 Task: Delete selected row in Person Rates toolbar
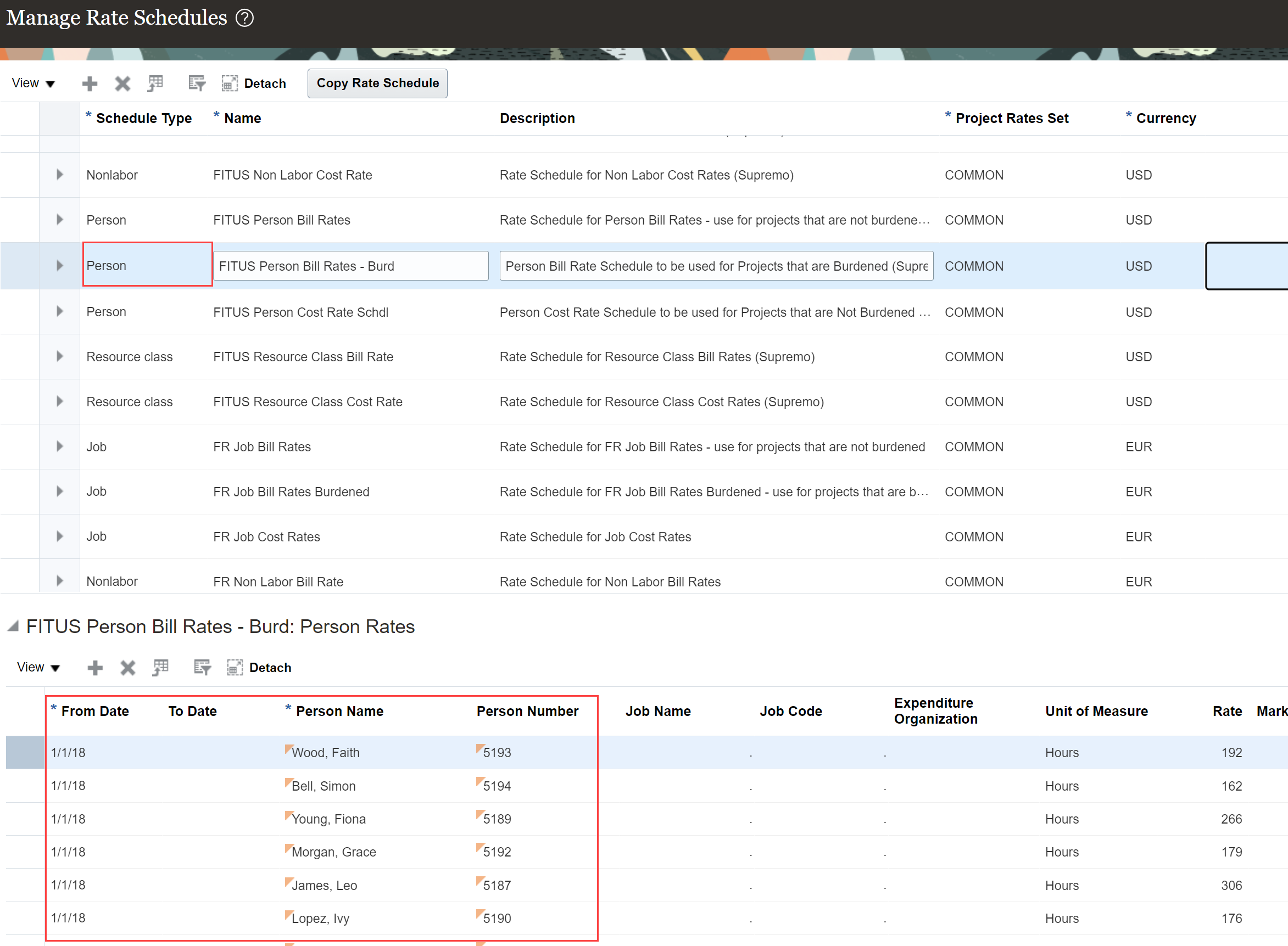pos(128,668)
